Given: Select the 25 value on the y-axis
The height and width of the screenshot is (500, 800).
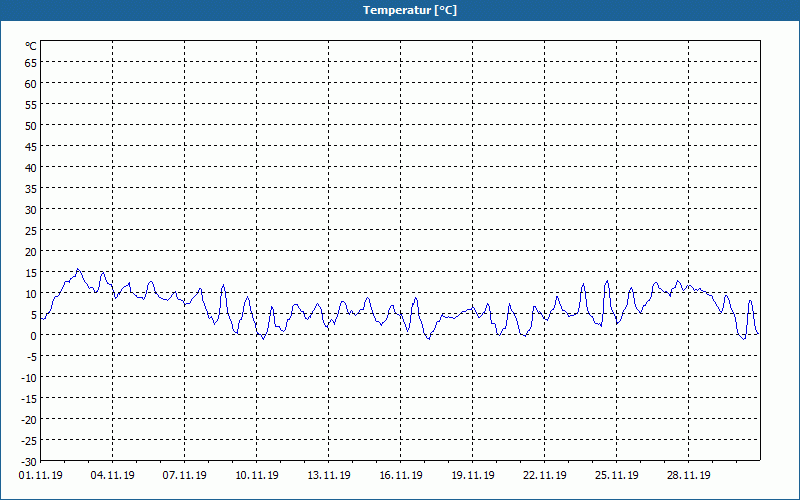Looking at the screenshot, I should point(31,231).
